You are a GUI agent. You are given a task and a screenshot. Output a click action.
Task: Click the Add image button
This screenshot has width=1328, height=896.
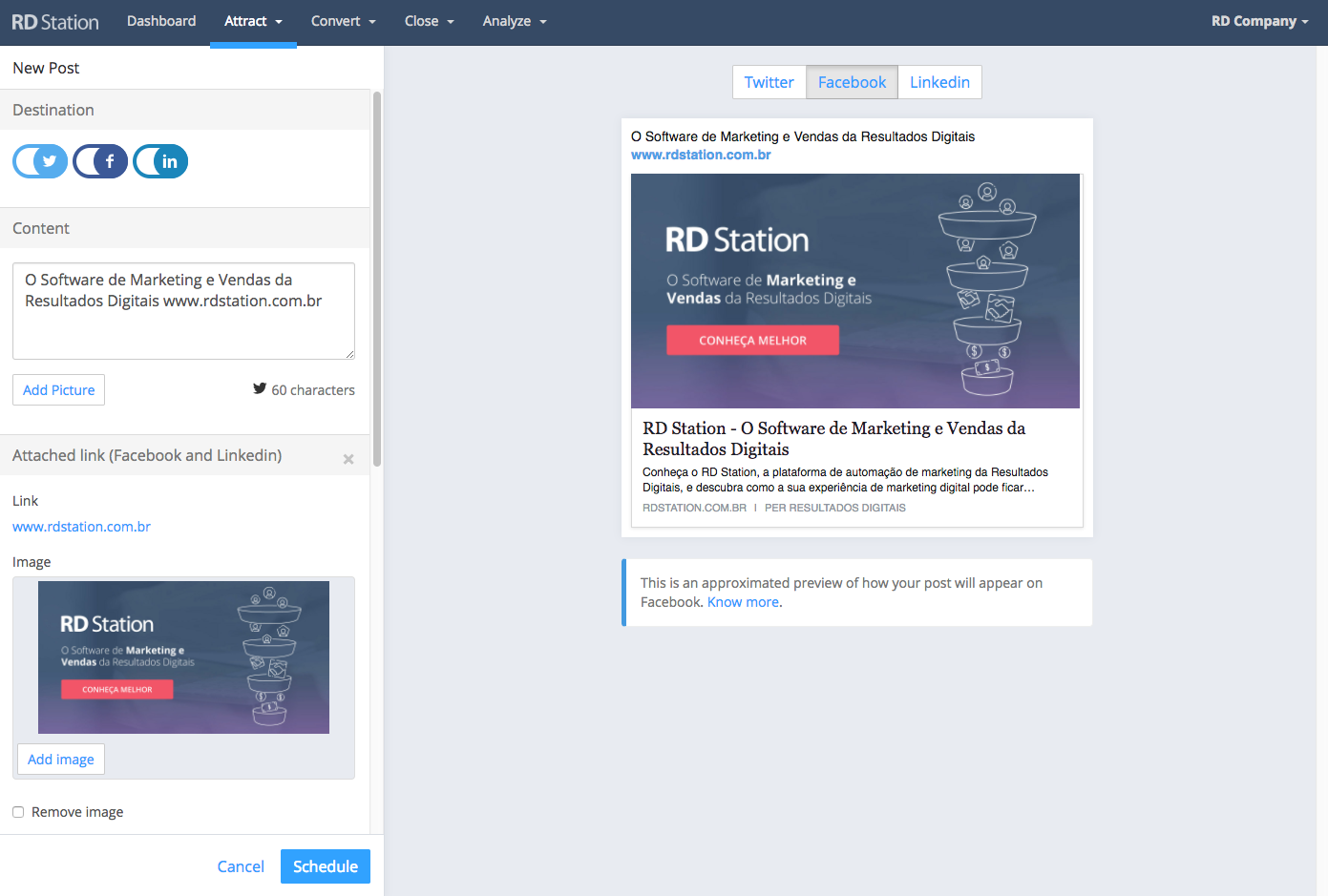coord(61,760)
